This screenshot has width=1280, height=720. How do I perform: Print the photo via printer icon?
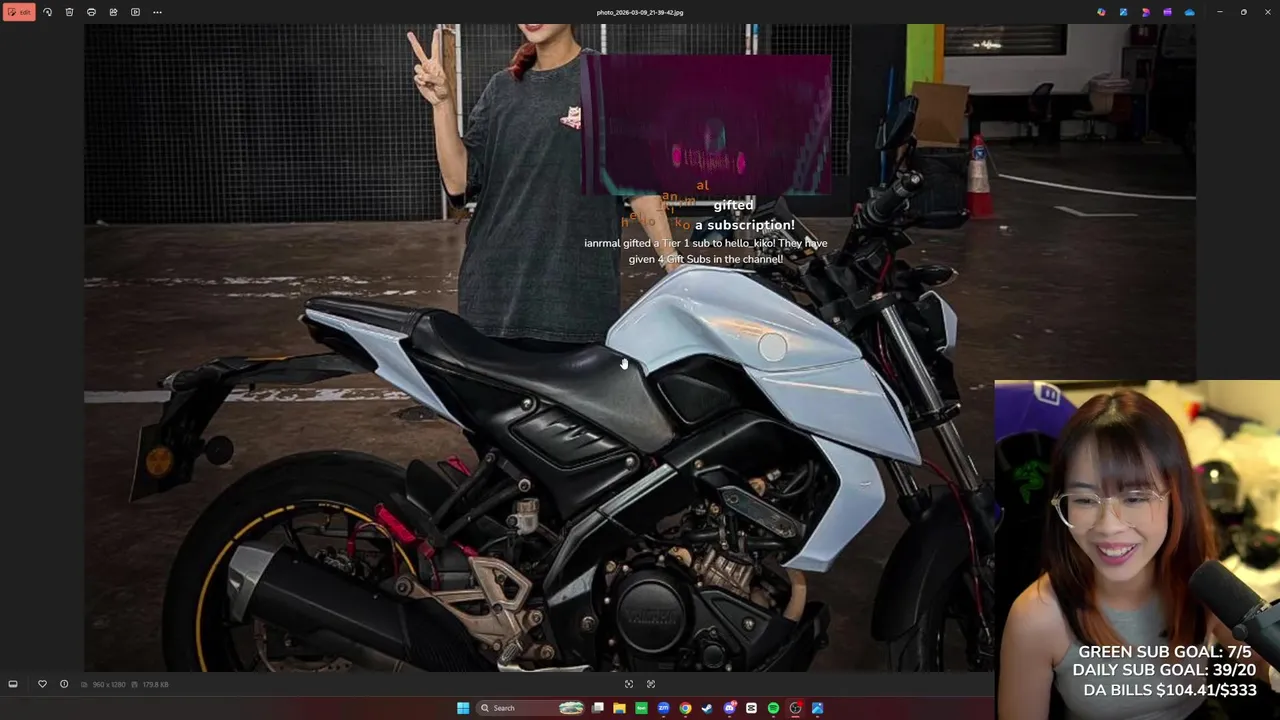[x=91, y=12]
